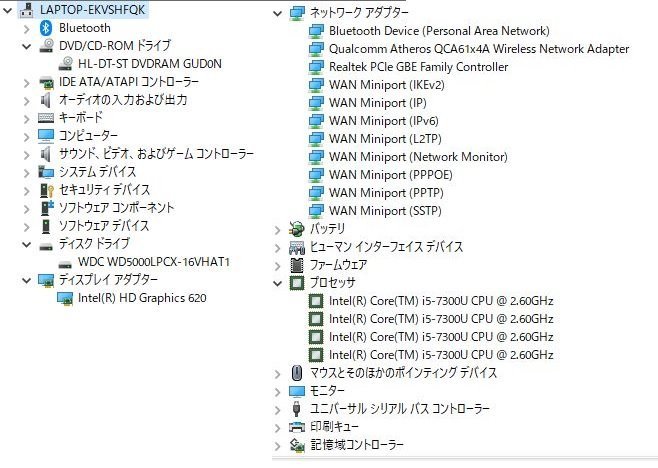The width and height of the screenshot is (658, 468).
Task: Click the Bluetooth category icon
Action: [46, 28]
